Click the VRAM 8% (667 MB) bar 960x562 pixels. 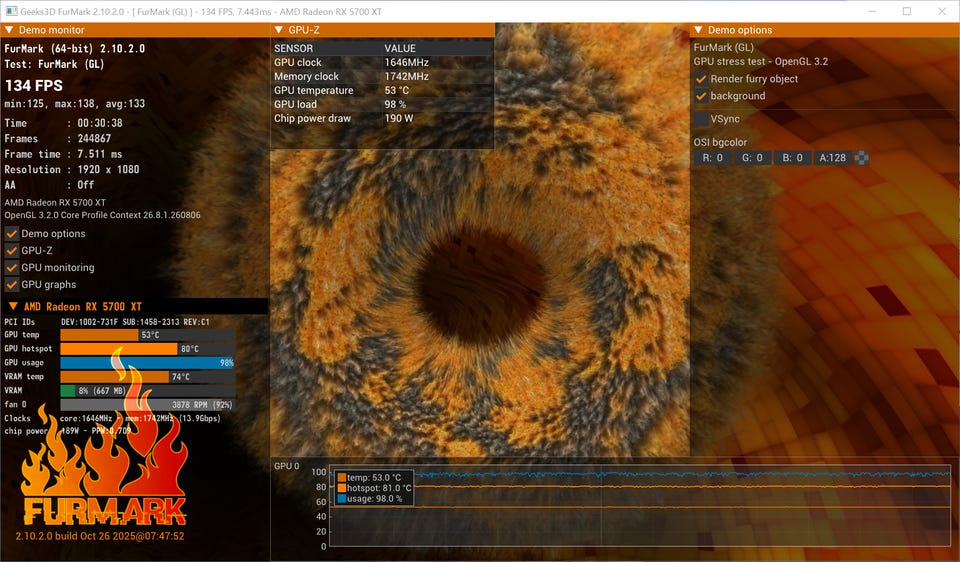click(x=148, y=391)
